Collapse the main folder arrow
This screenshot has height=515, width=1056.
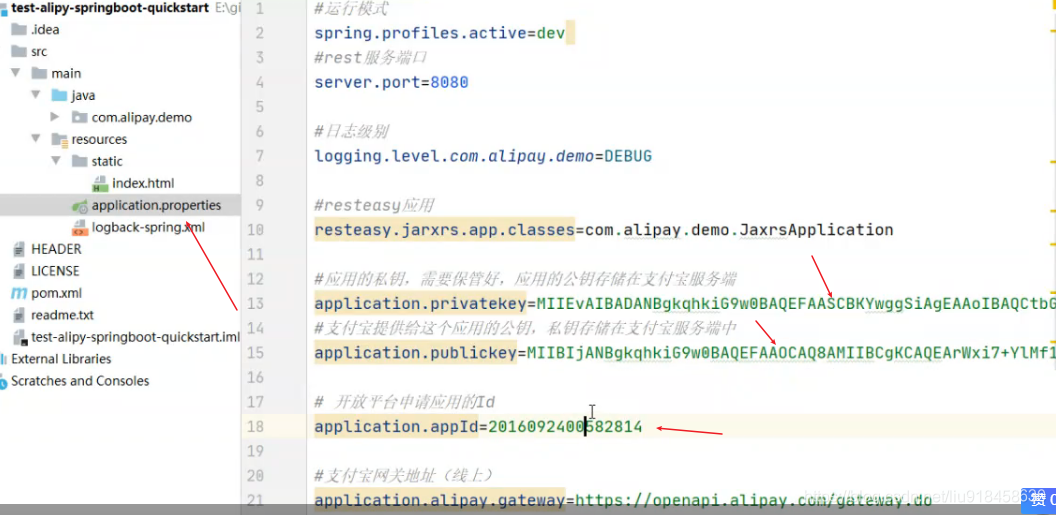tap(15, 73)
